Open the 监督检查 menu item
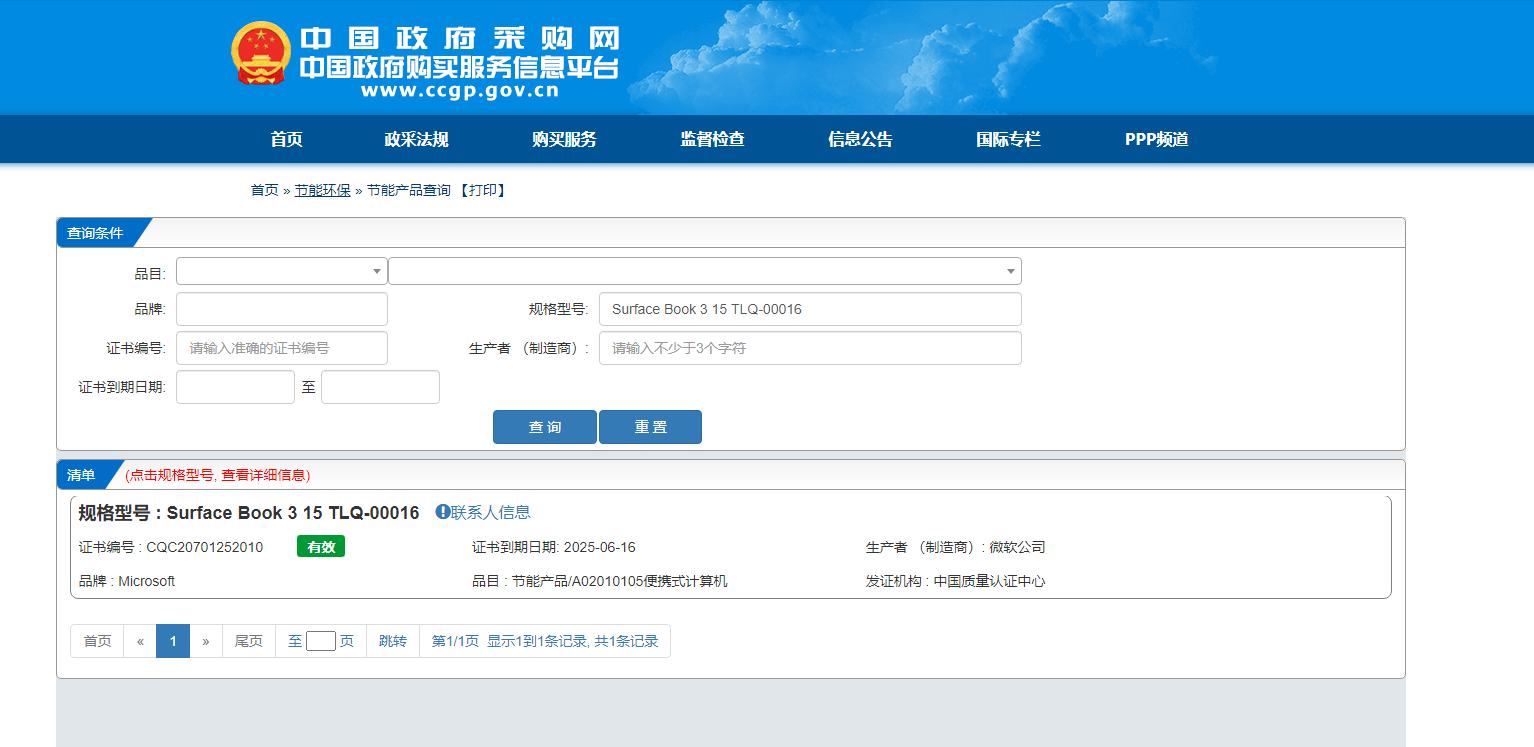 (712, 139)
